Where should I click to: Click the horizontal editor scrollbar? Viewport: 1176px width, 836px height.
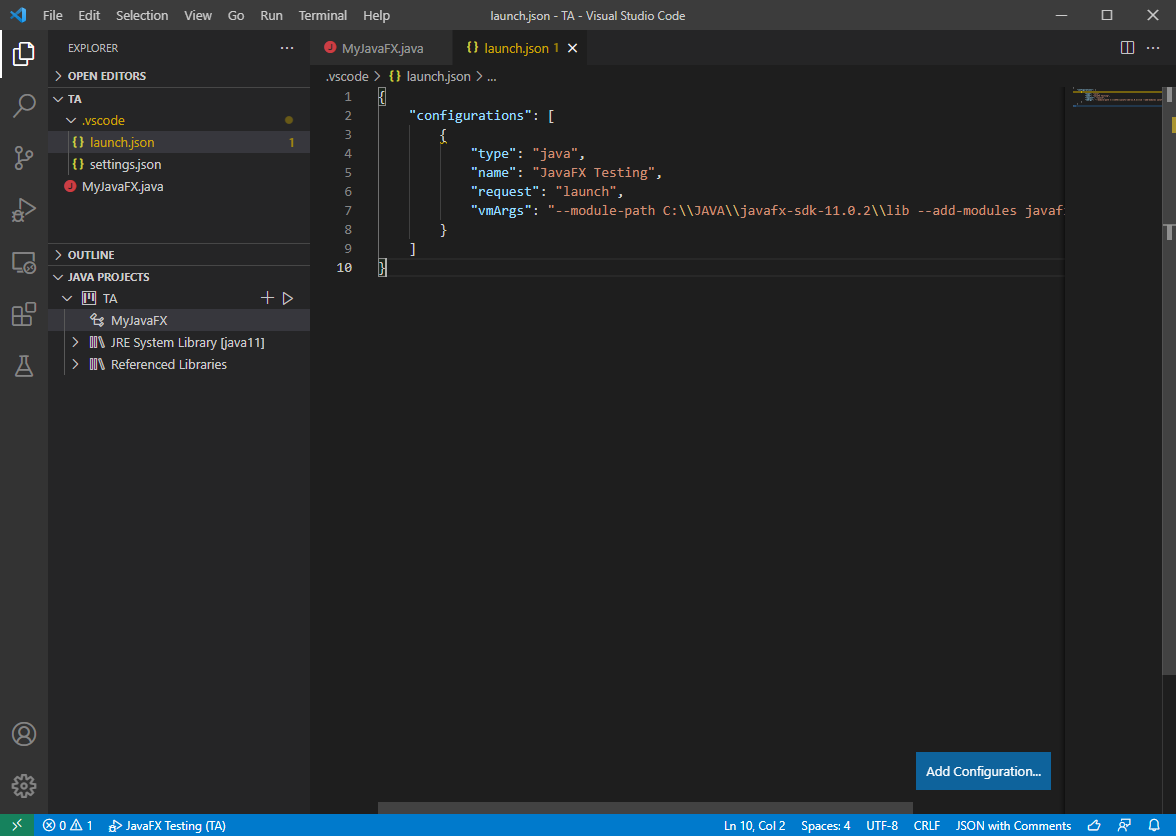click(x=645, y=808)
